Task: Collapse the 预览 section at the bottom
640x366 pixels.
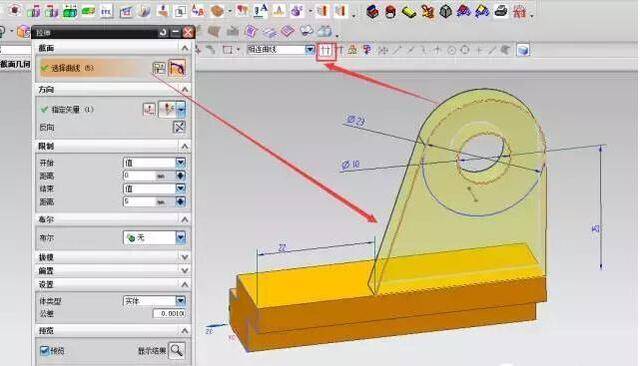Action: [x=184, y=331]
